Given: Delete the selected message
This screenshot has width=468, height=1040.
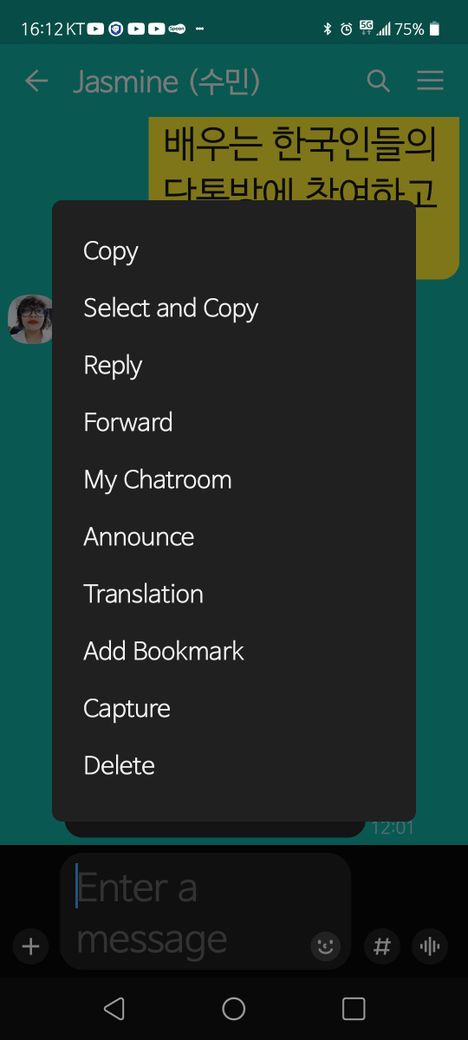Looking at the screenshot, I should click(234, 765).
